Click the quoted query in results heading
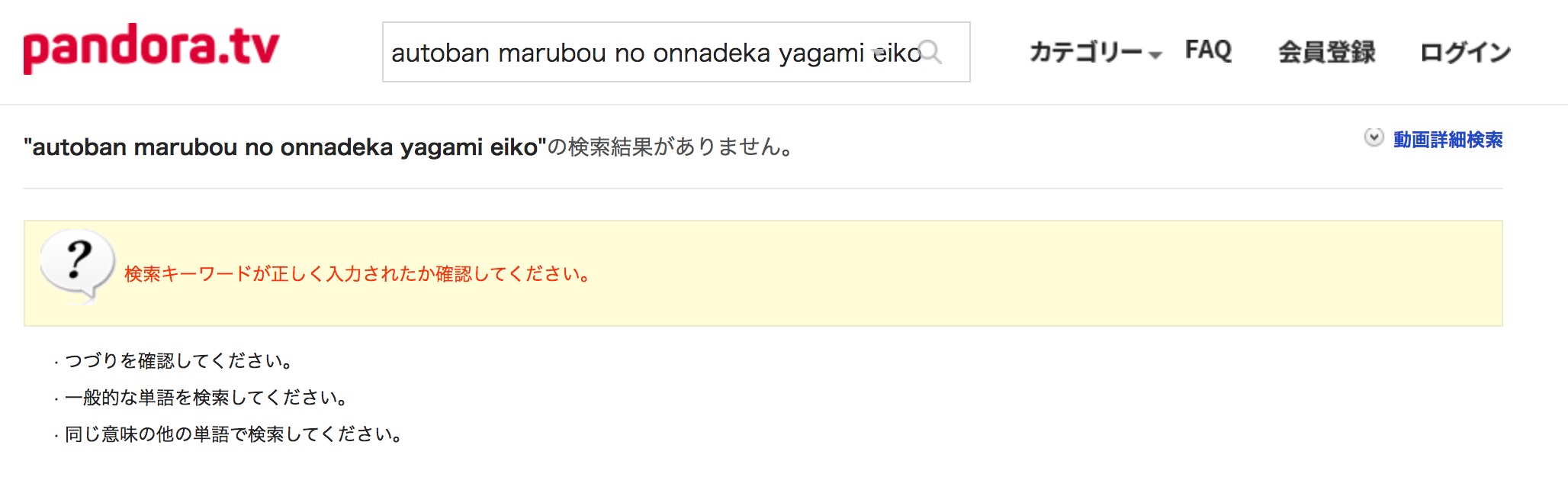Viewport: 1568px width, 487px height. coord(285,147)
